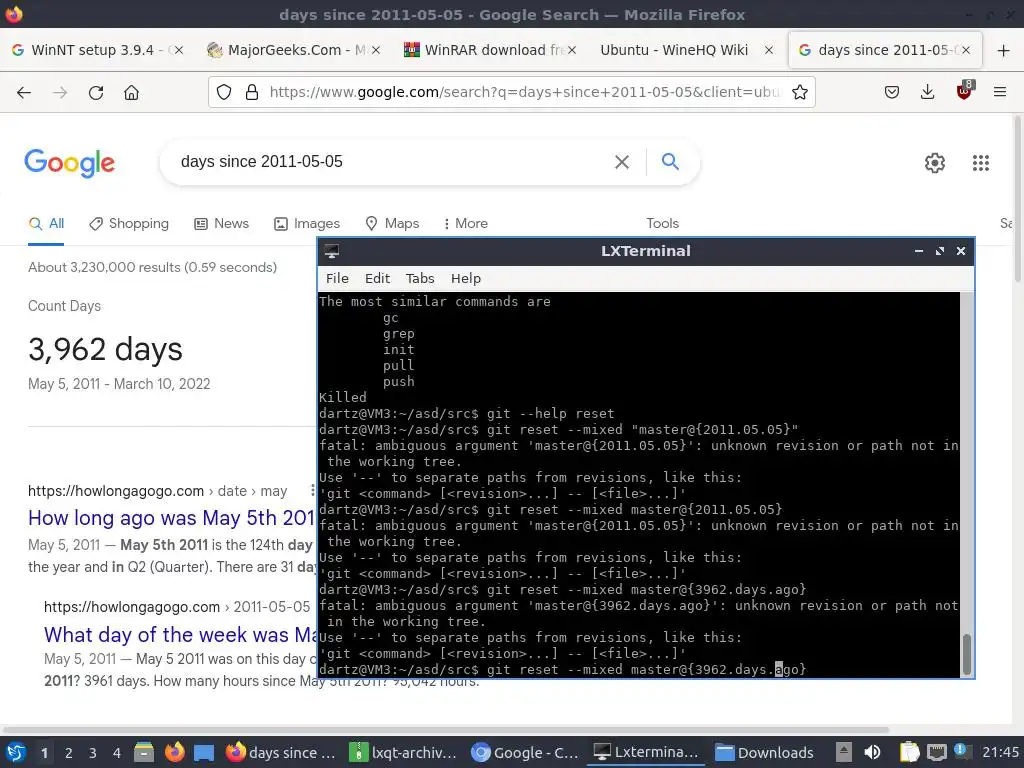Go back with the Firefox back arrow

click(24, 93)
